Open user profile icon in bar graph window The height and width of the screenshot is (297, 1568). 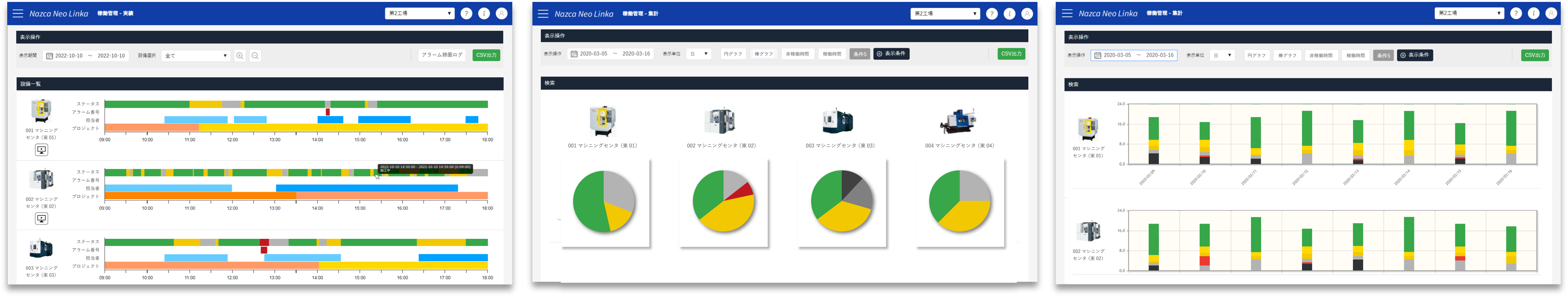[x=1551, y=13]
